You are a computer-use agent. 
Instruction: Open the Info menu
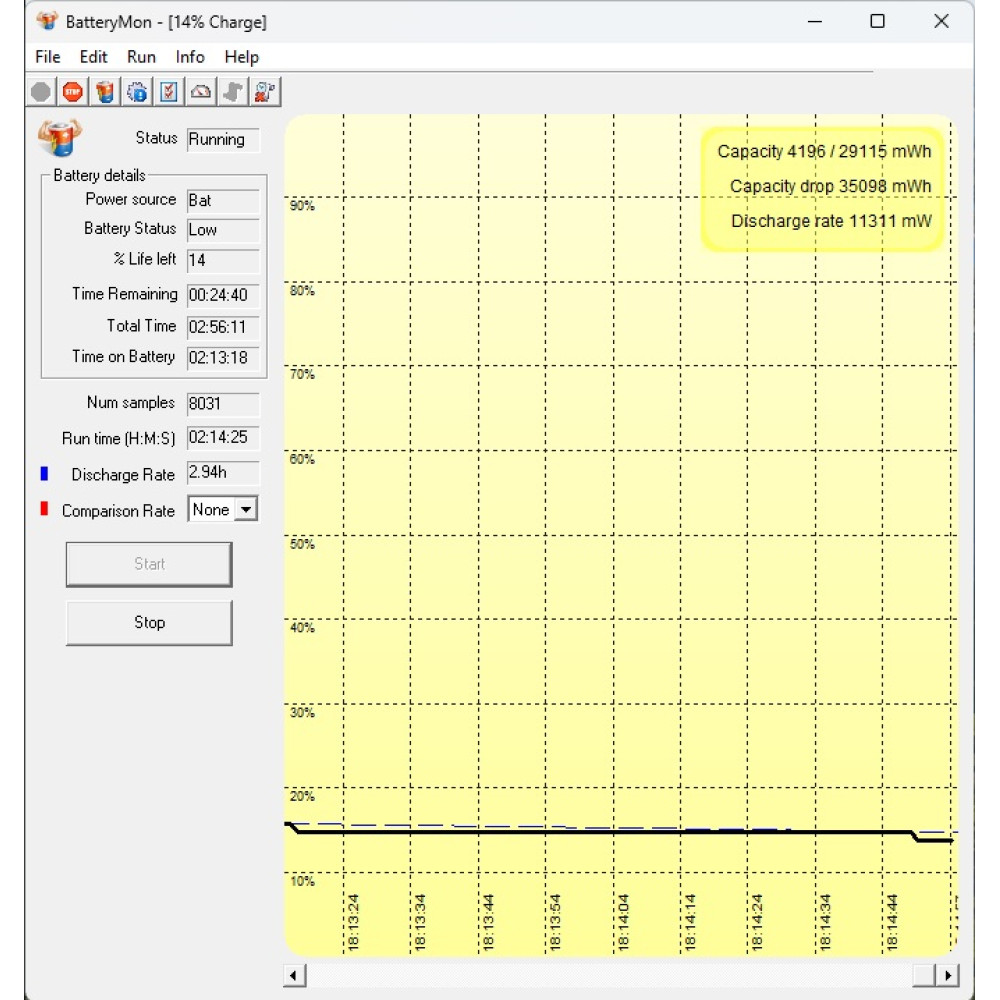coord(190,57)
